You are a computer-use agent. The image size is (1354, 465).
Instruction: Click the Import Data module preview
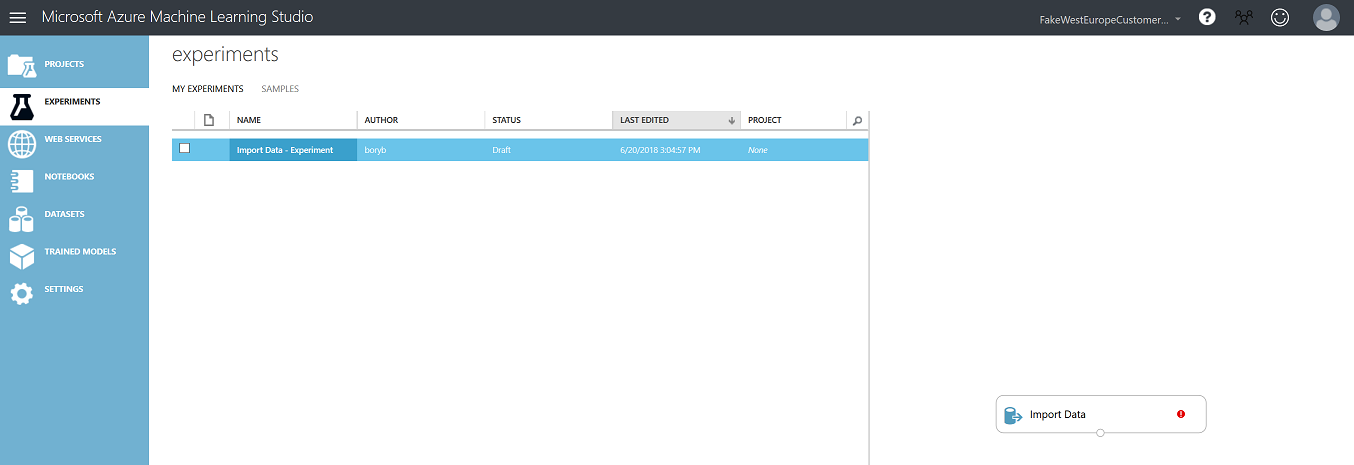[x=1100, y=414]
